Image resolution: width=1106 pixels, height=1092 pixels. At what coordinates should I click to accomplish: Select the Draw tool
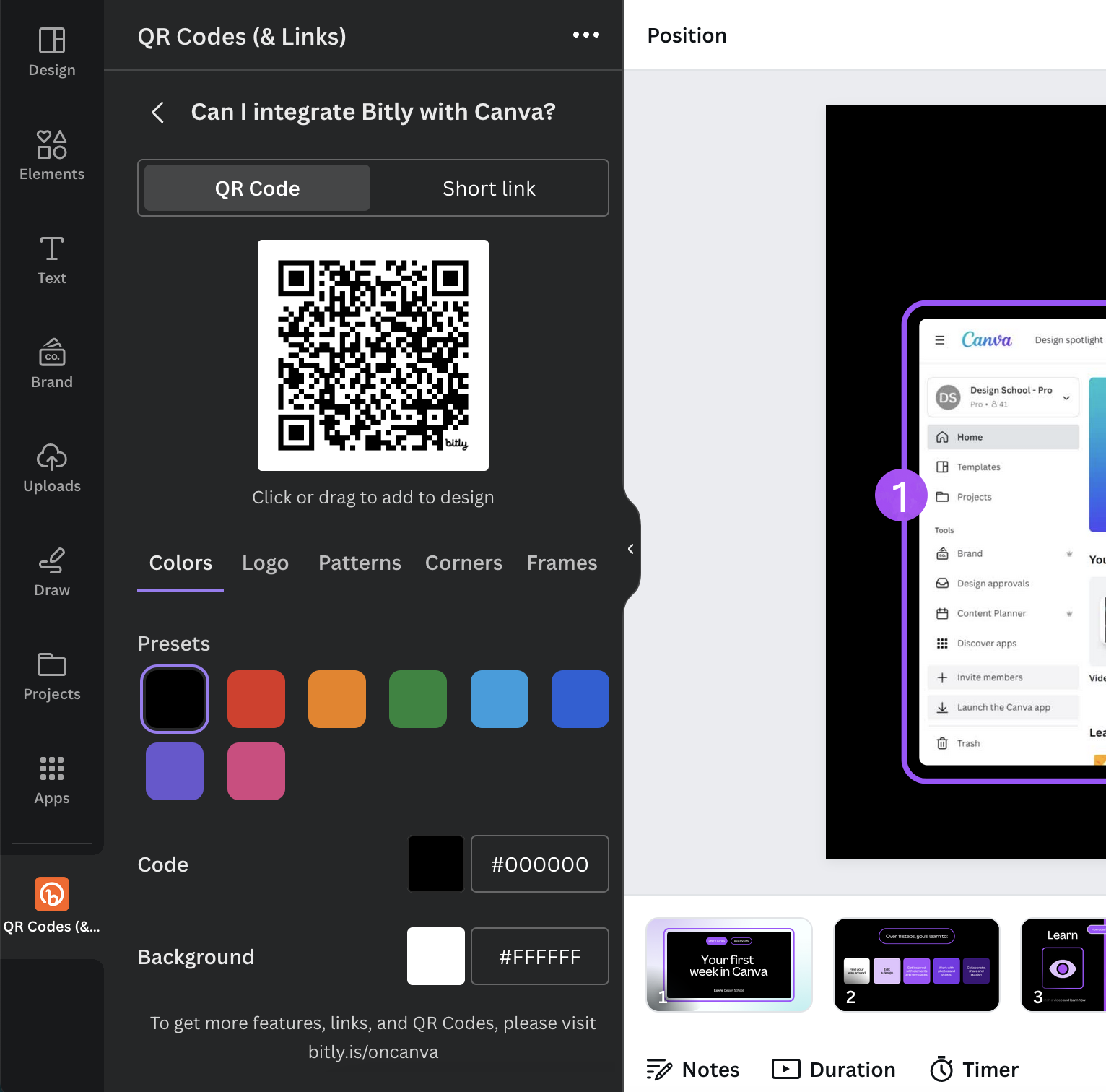(x=52, y=572)
